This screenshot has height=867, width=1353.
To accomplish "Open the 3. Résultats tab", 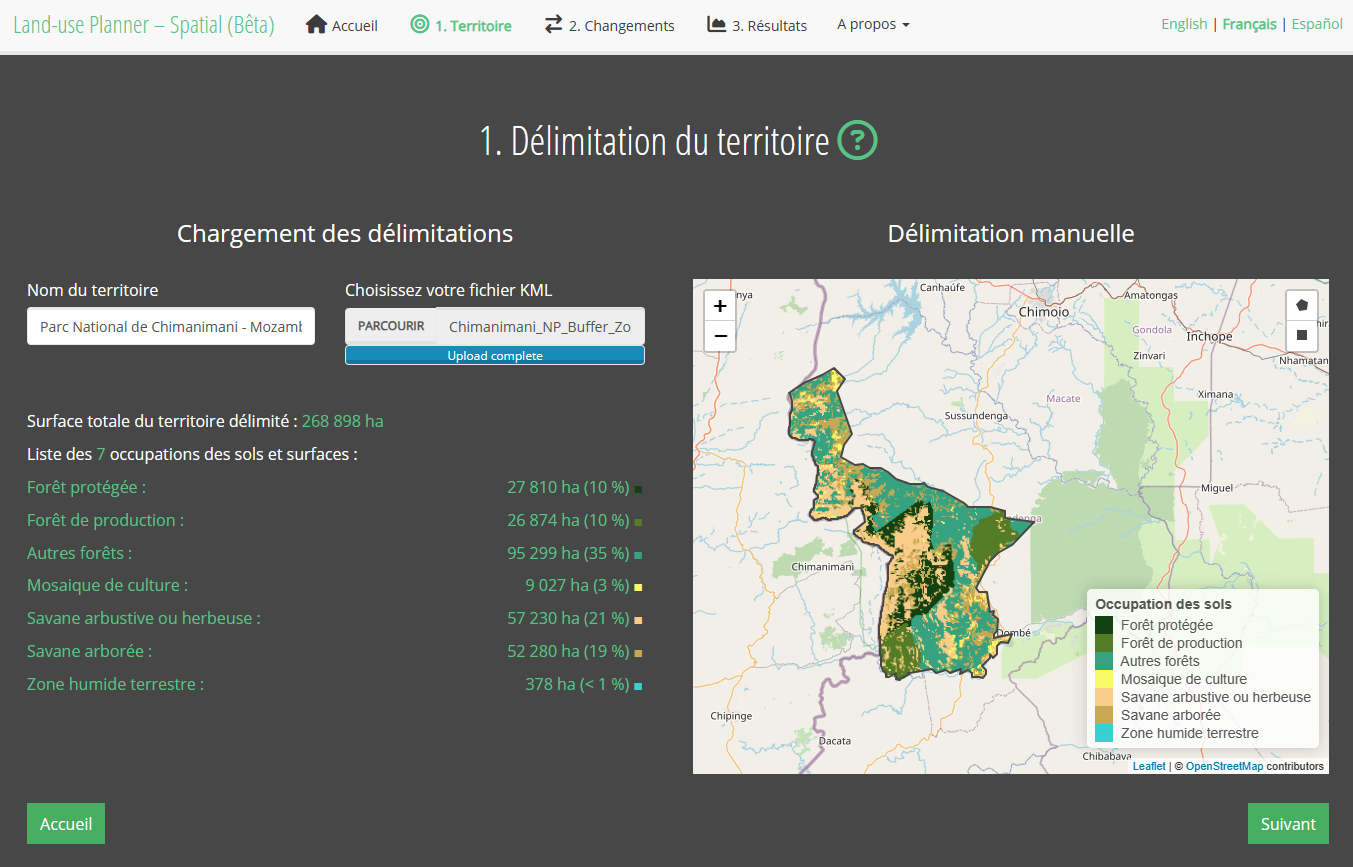I will (x=757, y=25).
